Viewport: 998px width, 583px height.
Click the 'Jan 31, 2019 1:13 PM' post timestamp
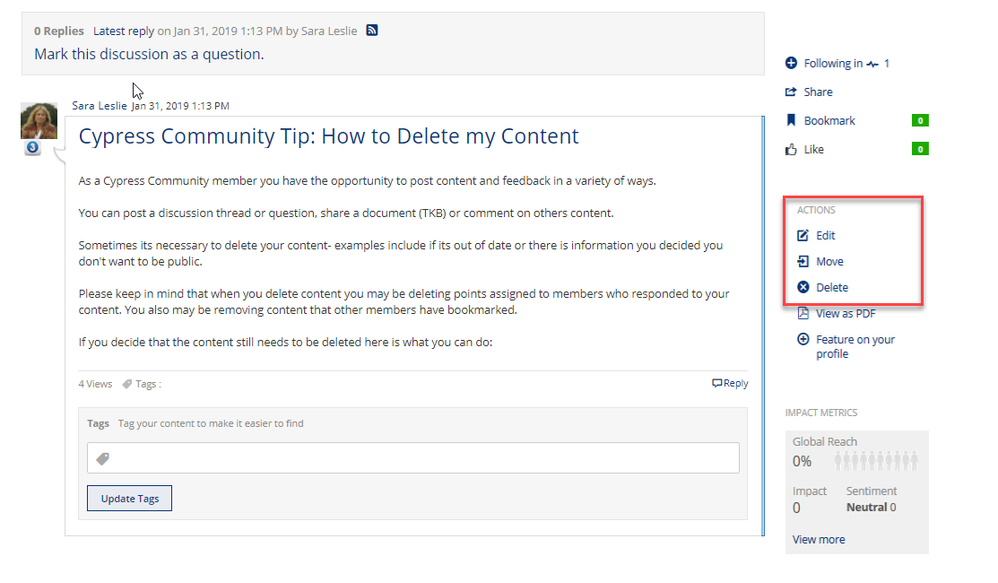180,106
